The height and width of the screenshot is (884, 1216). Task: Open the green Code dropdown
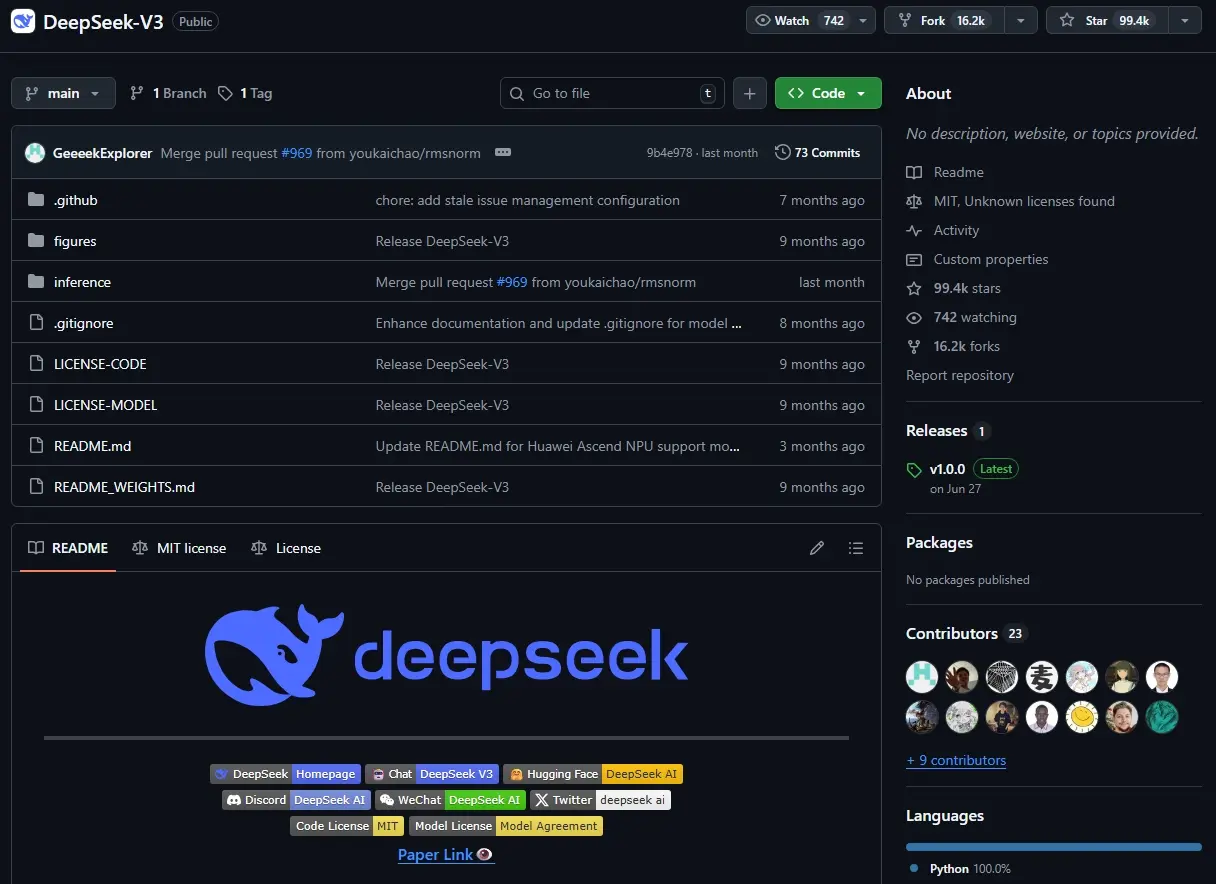(x=828, y=93)
